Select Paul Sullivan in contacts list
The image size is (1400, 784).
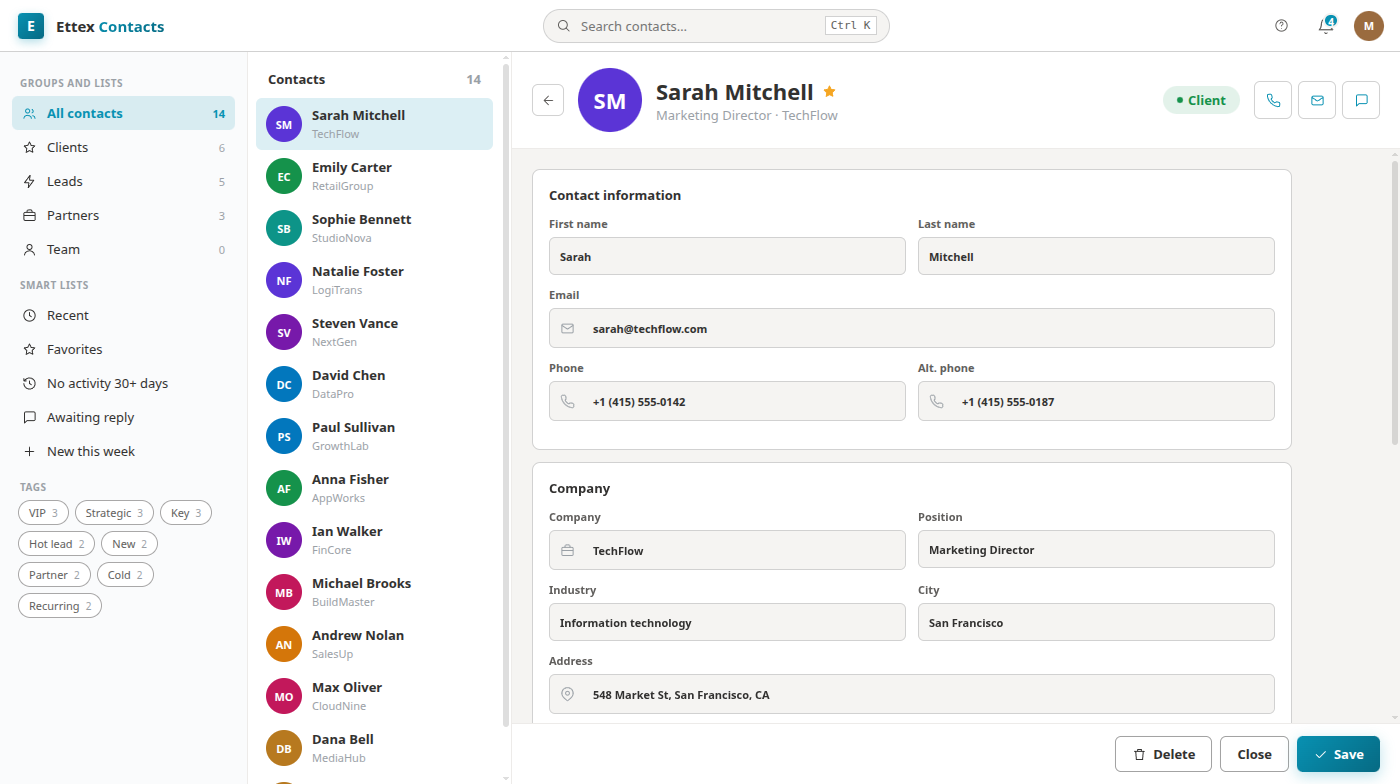[374, 436]
